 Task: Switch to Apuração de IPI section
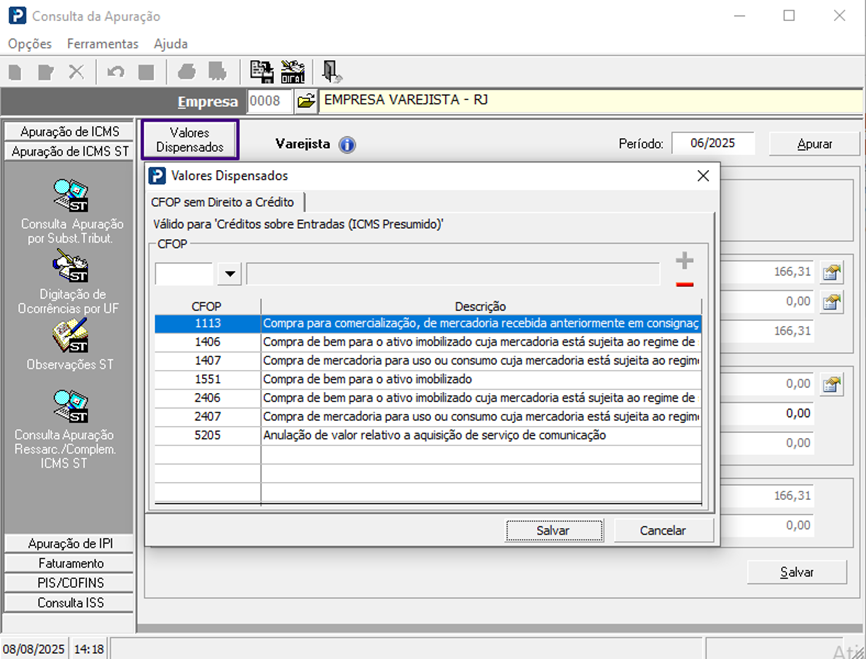pos(70,543)
